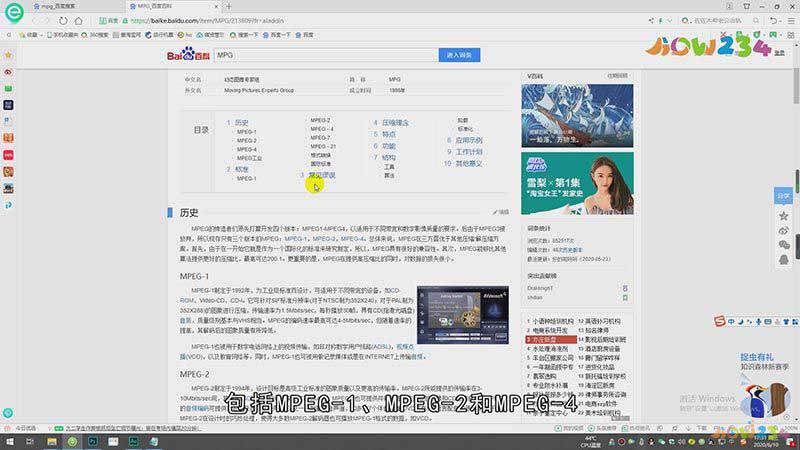
Task: Click MPEG-21 entry in contents list
Action: click(x=323, y=146)
